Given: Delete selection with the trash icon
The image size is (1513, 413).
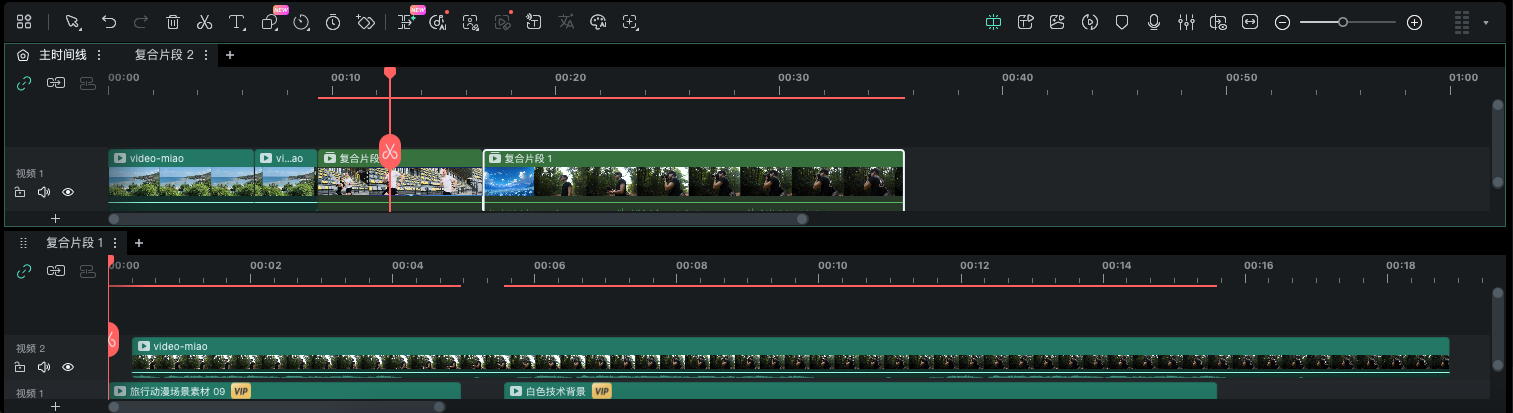Looking at the screenshot, I should point(173,22).
